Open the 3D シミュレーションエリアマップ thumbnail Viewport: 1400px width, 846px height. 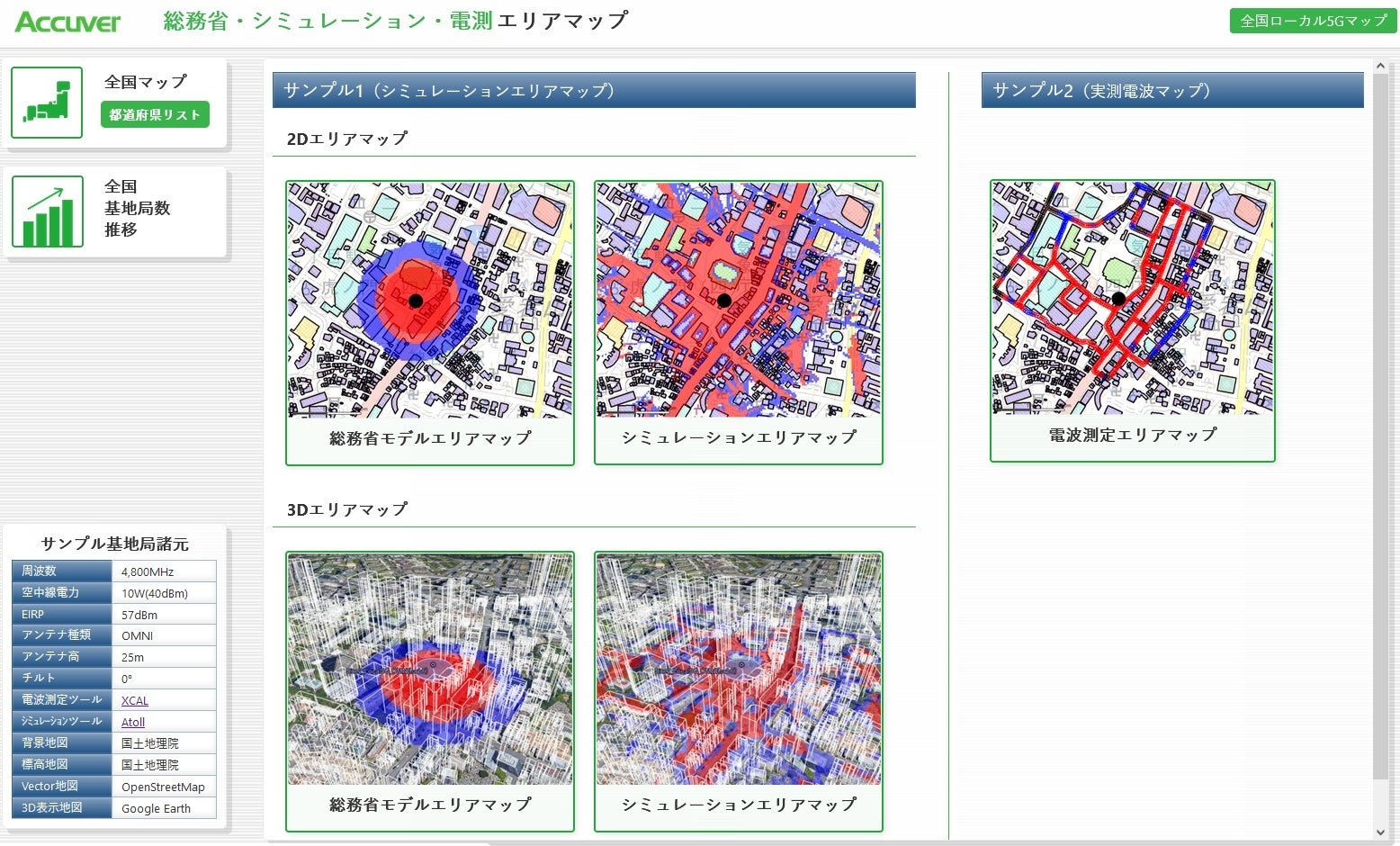pyautogui.click(x=739, y=670)
